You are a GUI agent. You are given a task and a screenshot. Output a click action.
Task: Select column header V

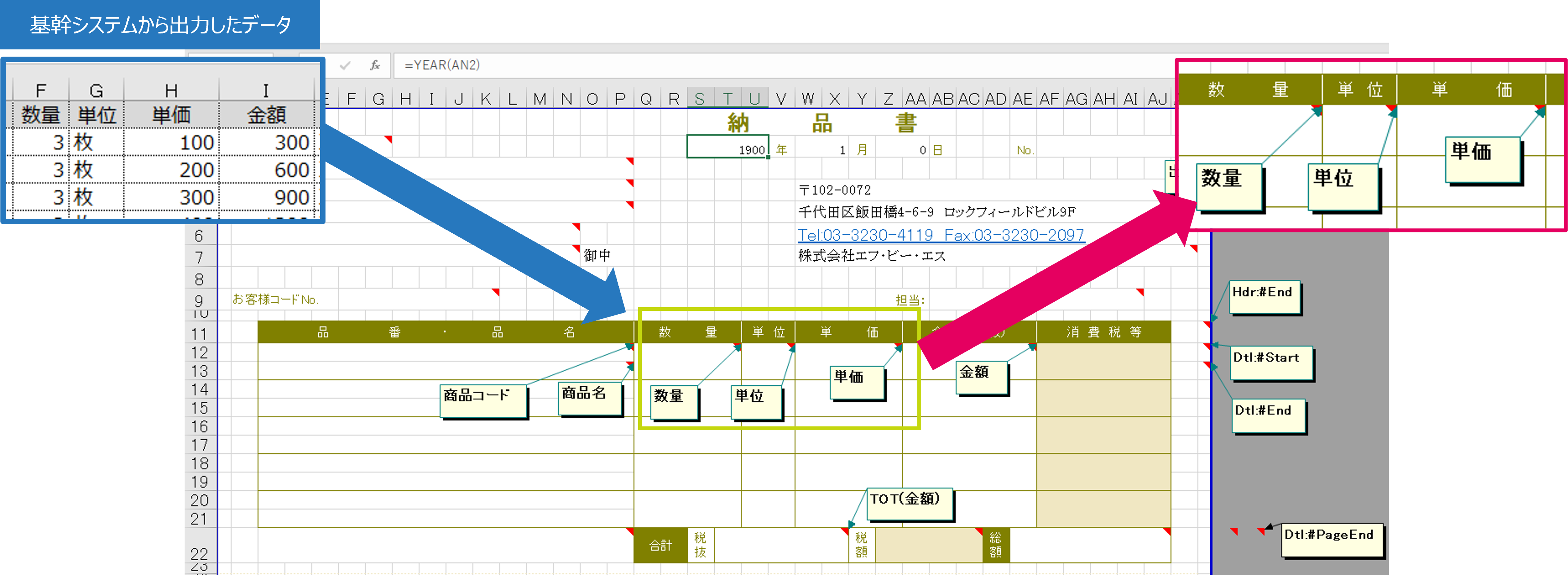coord(781,98)
